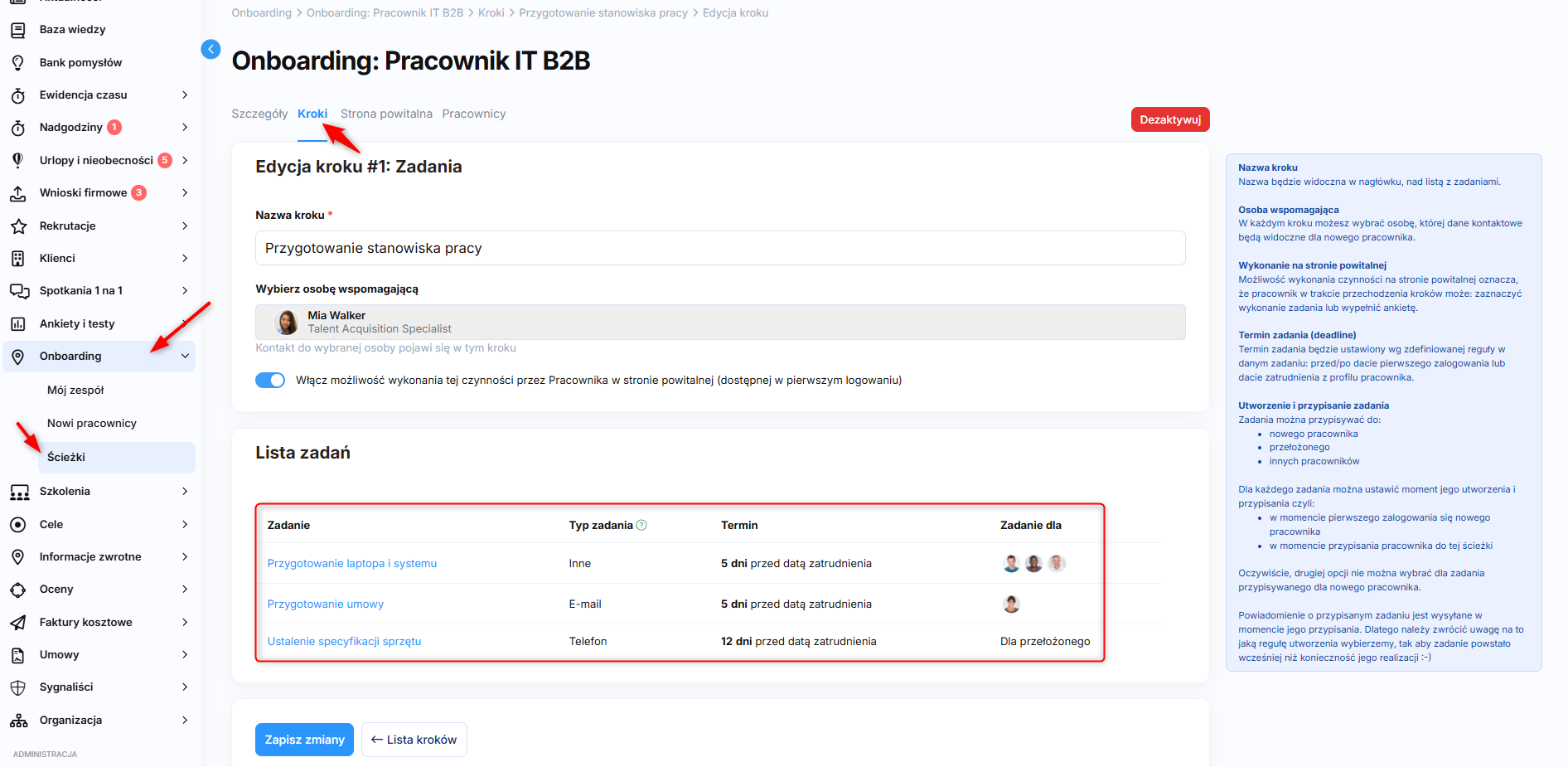Screen dimensions: 1568x767
Task: Select Nowi pracownicy in sidebar
Action: coord(92,424)
